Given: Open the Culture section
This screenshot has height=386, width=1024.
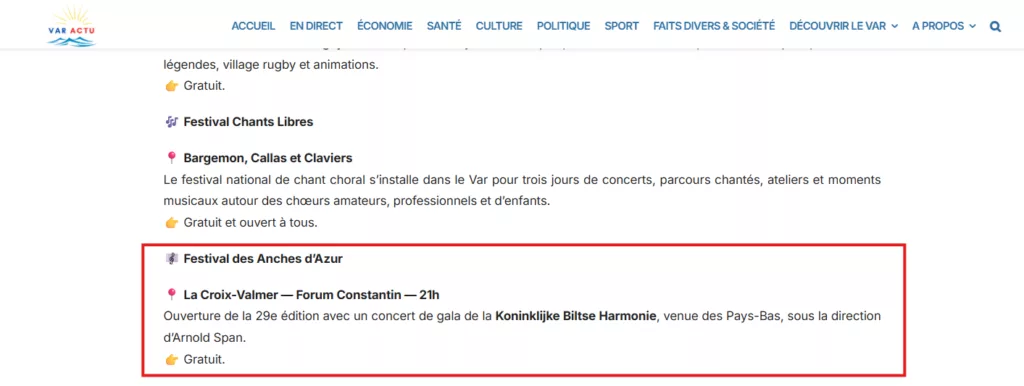Looking at the screenshot, I should (x=499, y=26).
